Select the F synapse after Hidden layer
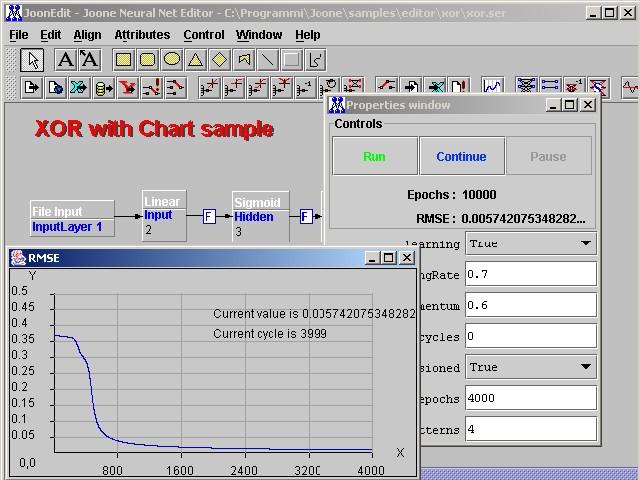The image size is (640, 480). click(x=306, y=216)
